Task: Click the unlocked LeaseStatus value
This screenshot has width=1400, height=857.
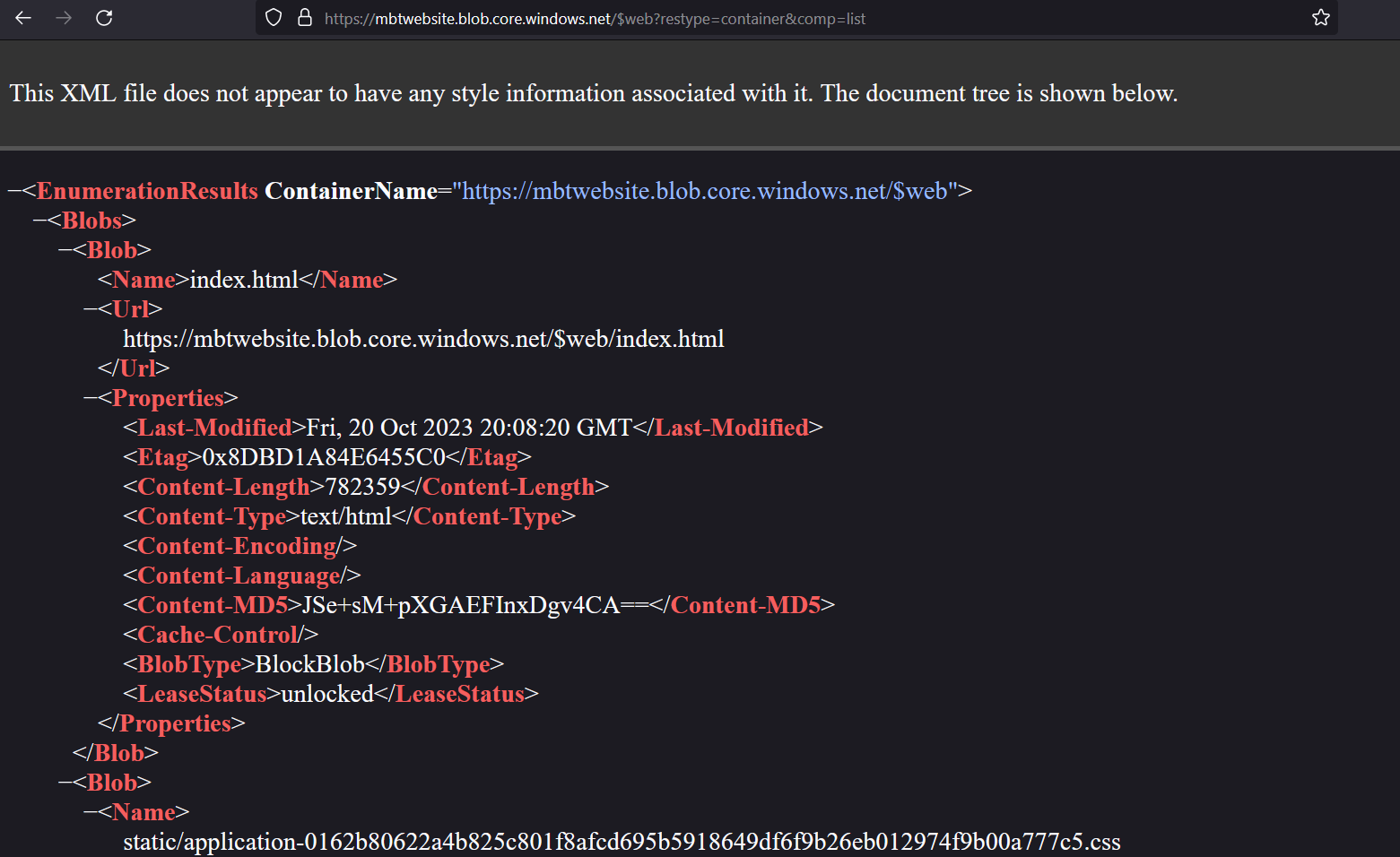Action: click(x=326, y=693)
